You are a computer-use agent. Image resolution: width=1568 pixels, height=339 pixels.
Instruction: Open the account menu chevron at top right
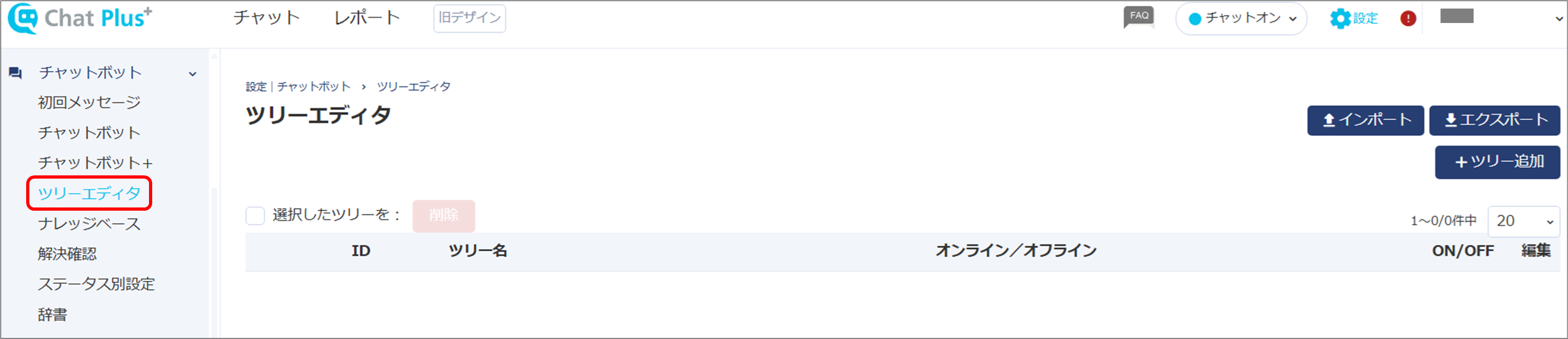click(x=1559, y=18)
